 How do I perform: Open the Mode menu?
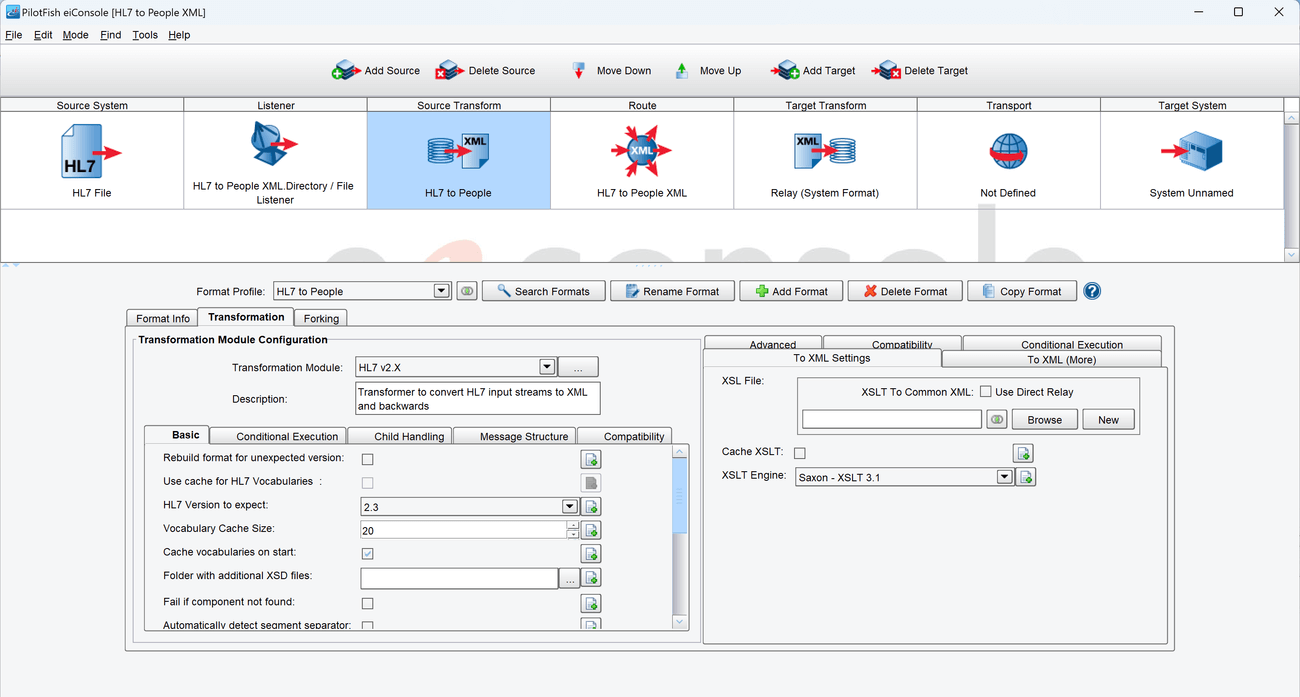75,35
